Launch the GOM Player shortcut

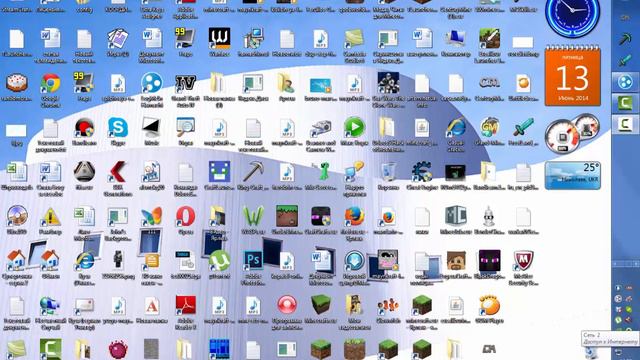pyautogui.click(x=489, y=305)
